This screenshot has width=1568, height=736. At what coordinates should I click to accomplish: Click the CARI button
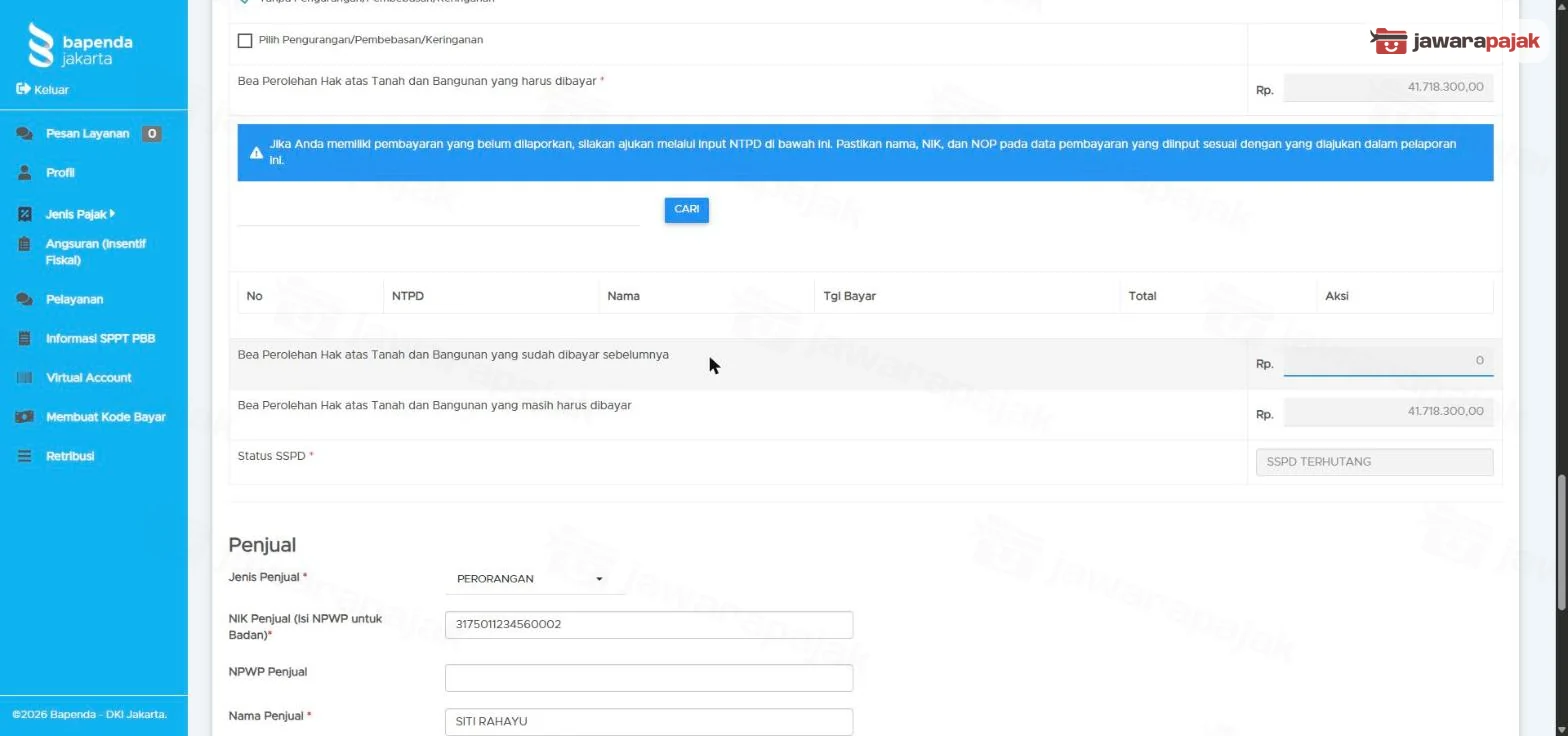pyautogui.click(x=686, y=210)
